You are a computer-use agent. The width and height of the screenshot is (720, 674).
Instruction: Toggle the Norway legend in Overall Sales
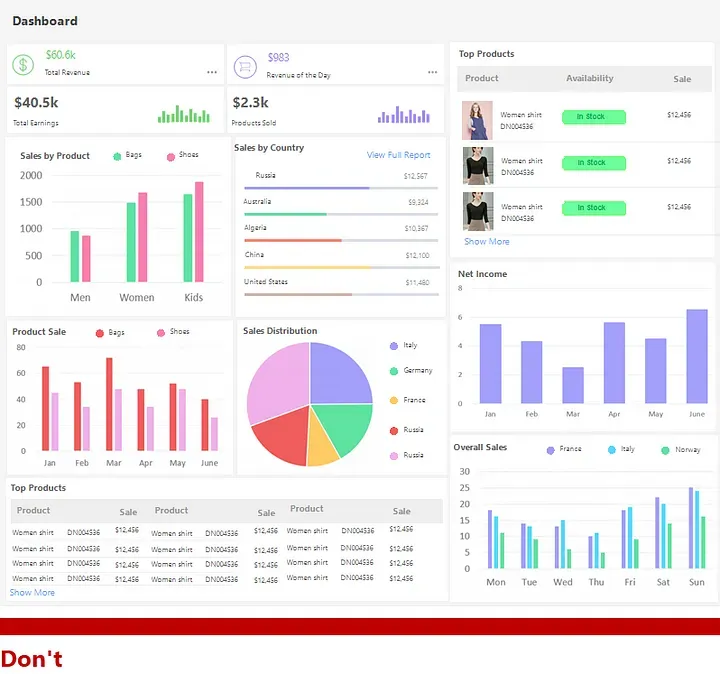(x=681, y=450)
